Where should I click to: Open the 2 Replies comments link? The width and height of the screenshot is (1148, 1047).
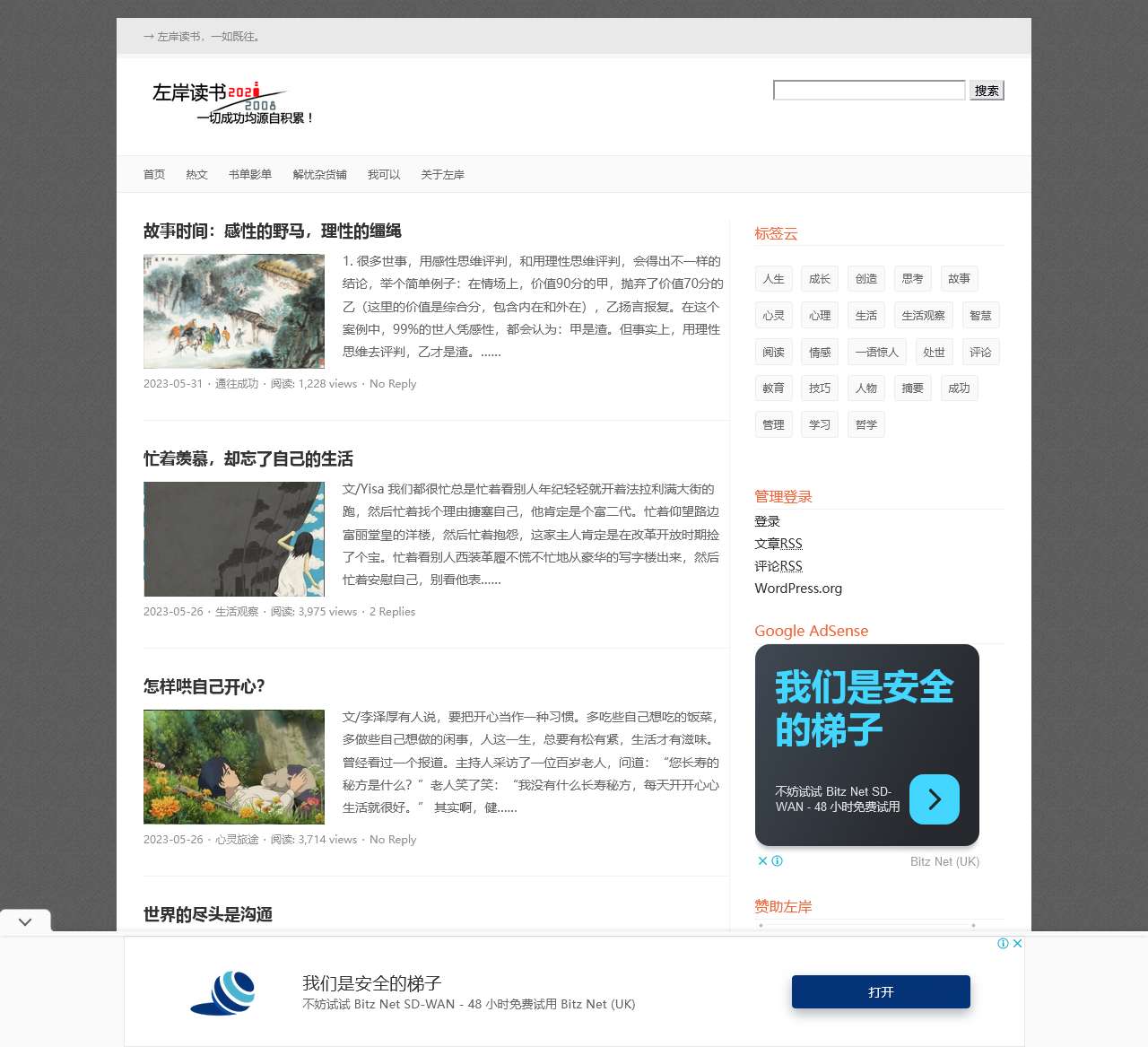pos(392,611)
